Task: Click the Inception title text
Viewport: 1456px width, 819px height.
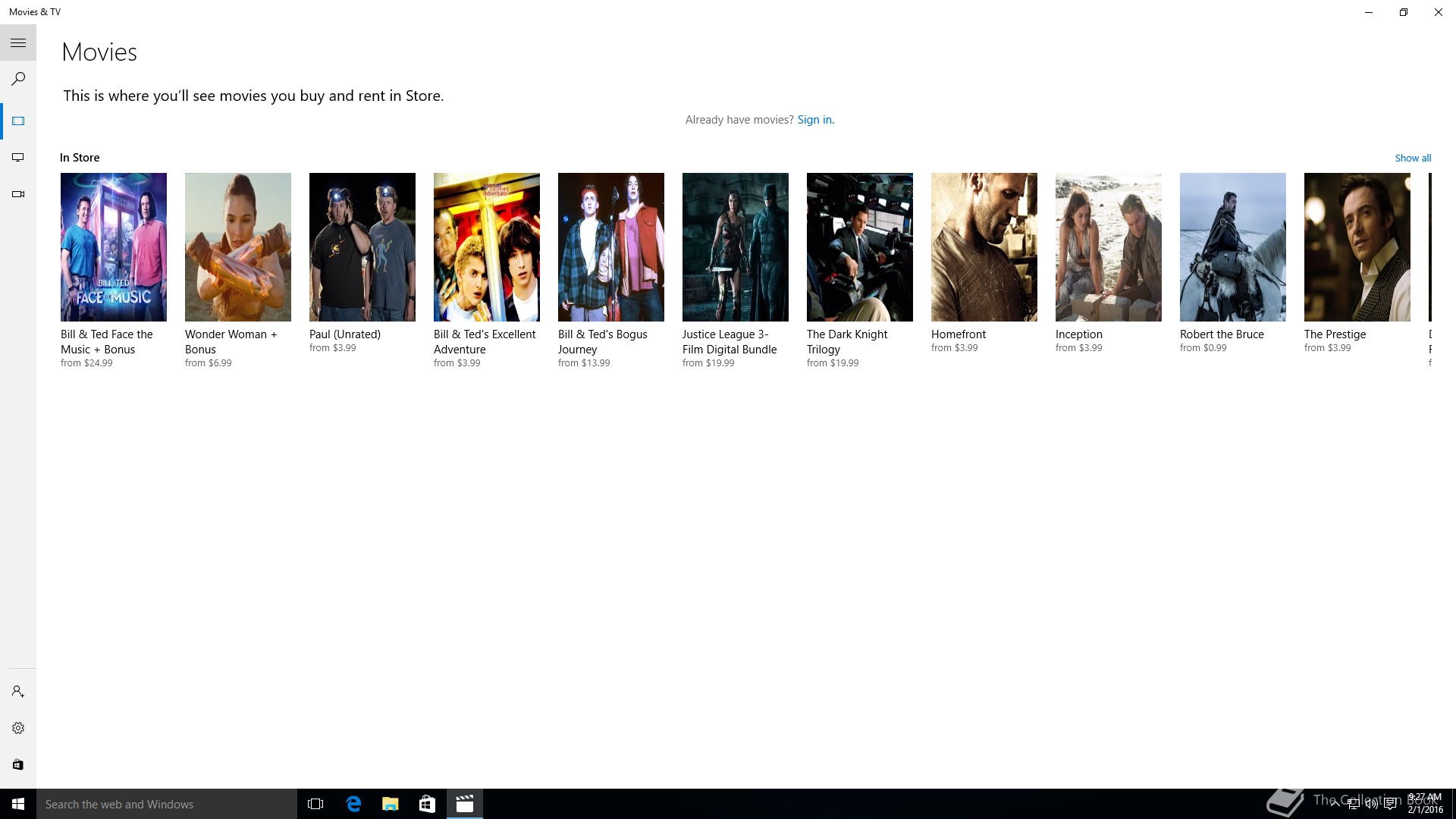Action: click(x=1079, y=334)
